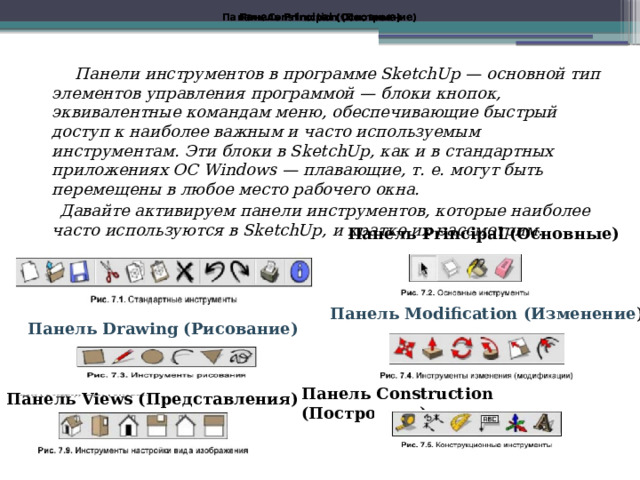Click the heading 'Панель Construction'
640x480 pixels.
397,394
